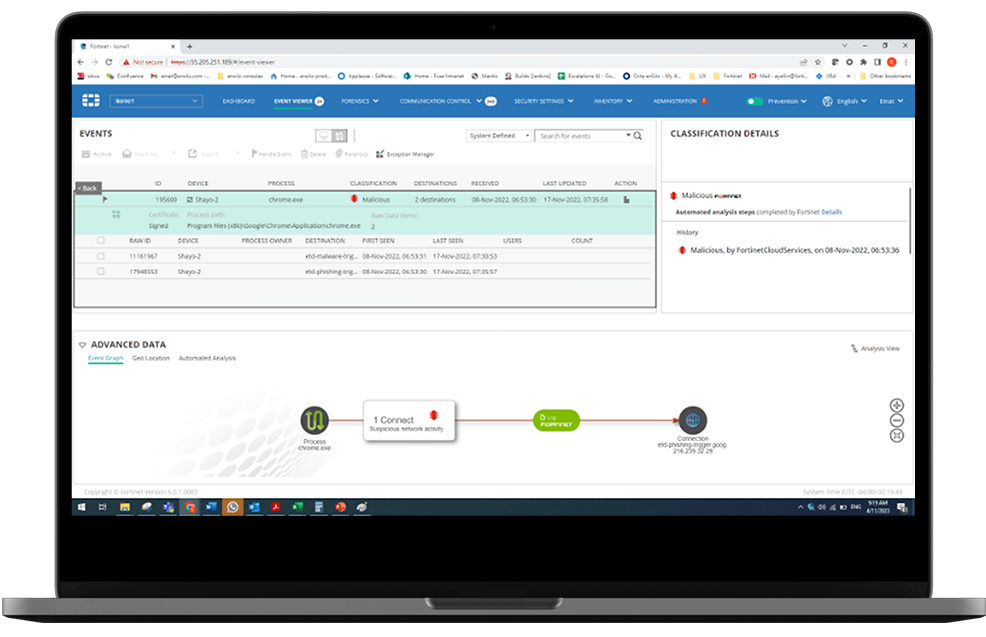Viewport: 986px width, 637px height.
Task: Open File Explorer from the taskbar
Action: pos(125,507)
